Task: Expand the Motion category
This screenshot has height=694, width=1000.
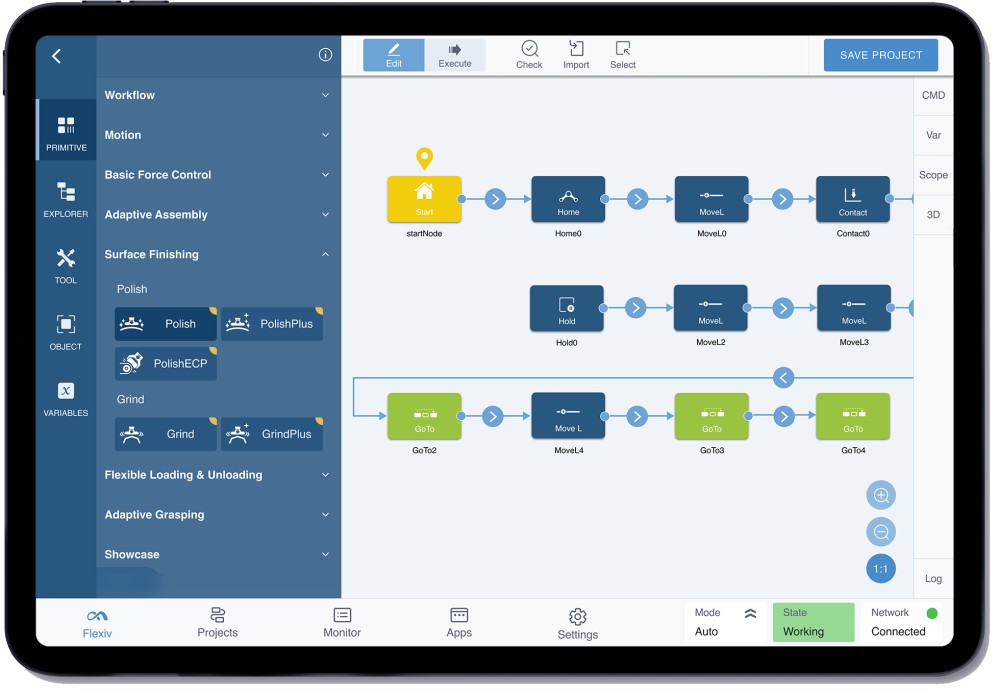Action: pos(216,135)
